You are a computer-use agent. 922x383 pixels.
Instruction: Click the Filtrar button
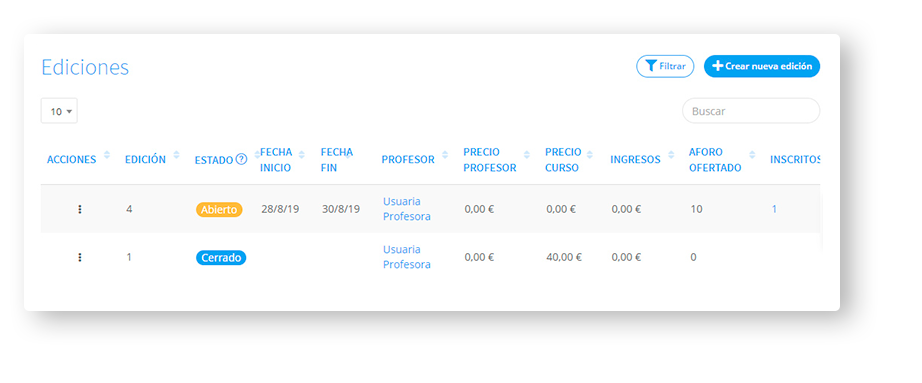[x=665, y=66]
